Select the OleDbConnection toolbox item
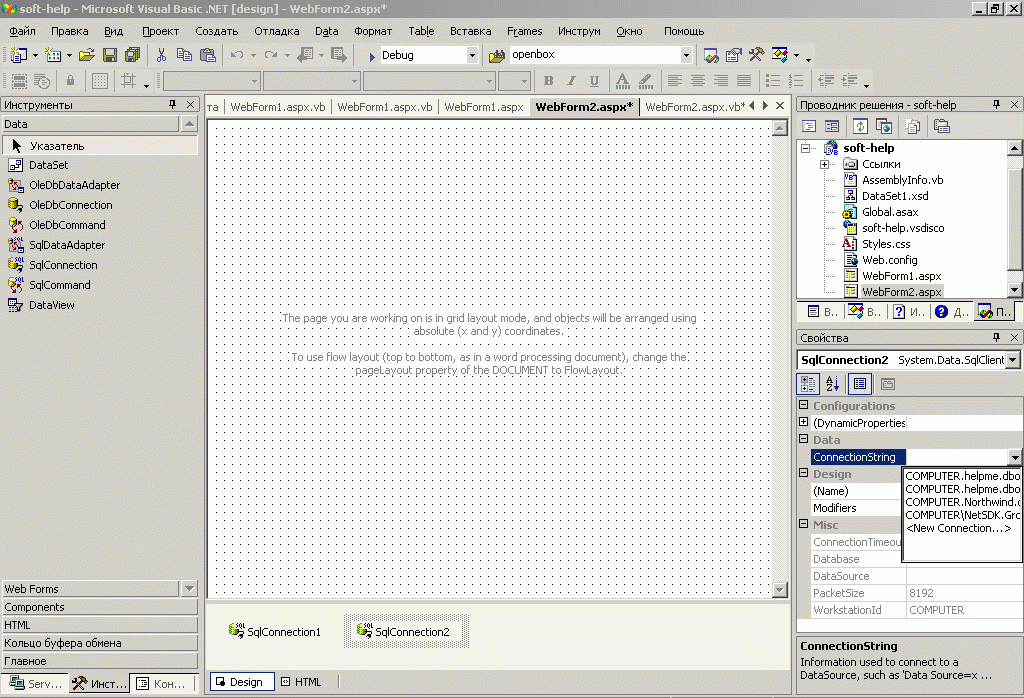 [x=71, y=205]
